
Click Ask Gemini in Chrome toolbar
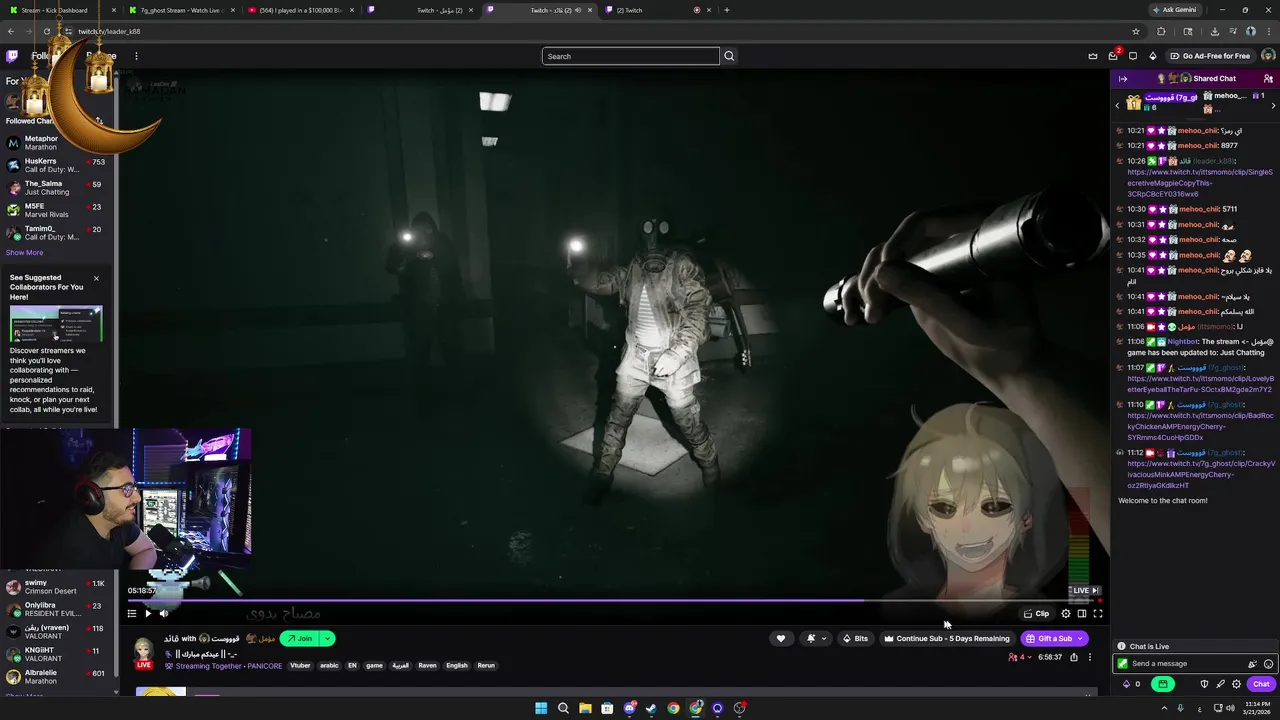(1174, 10)
